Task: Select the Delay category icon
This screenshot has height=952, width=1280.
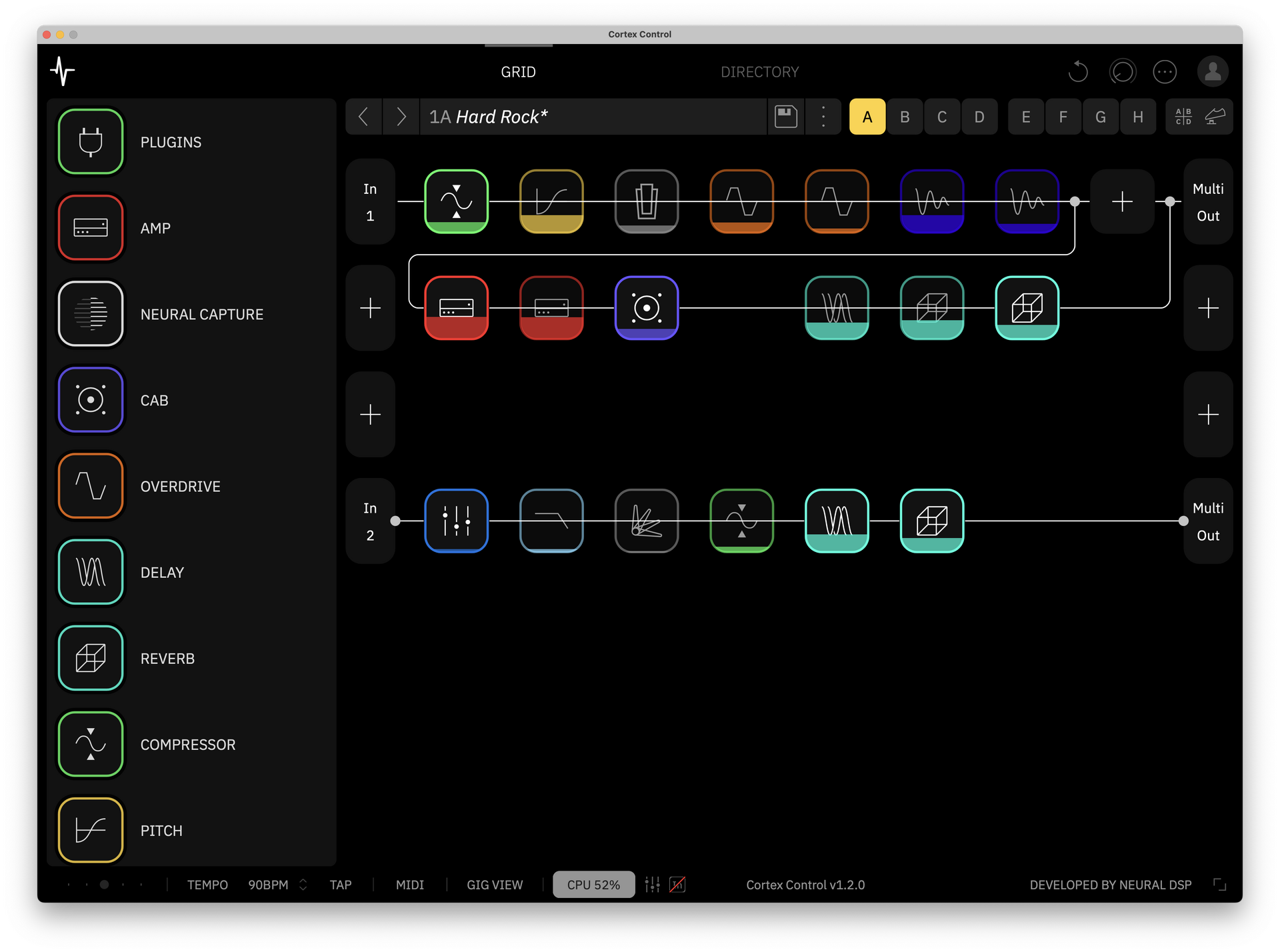Action: click(x=91, y=572)
